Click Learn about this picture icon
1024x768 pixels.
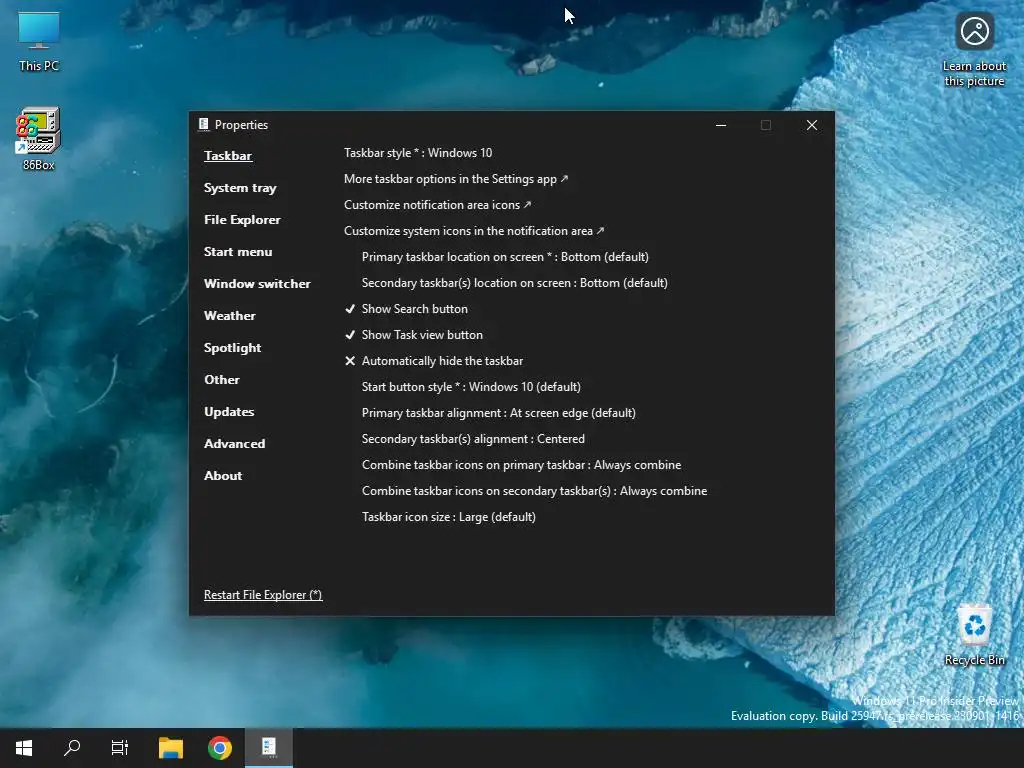(974, 50)
